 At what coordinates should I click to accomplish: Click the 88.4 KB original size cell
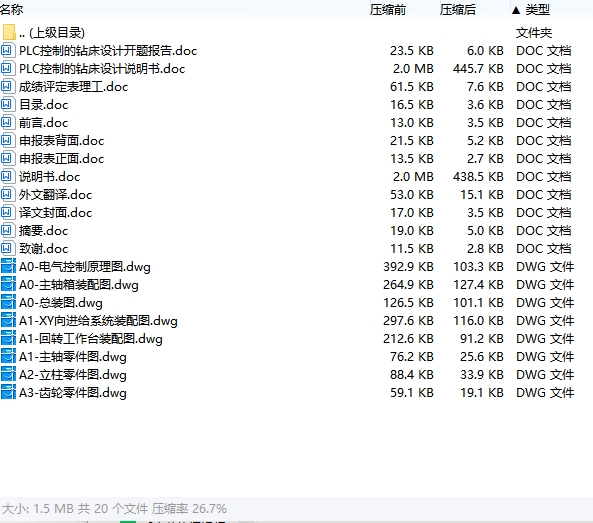pyautogui.click(x=411, y=375)
